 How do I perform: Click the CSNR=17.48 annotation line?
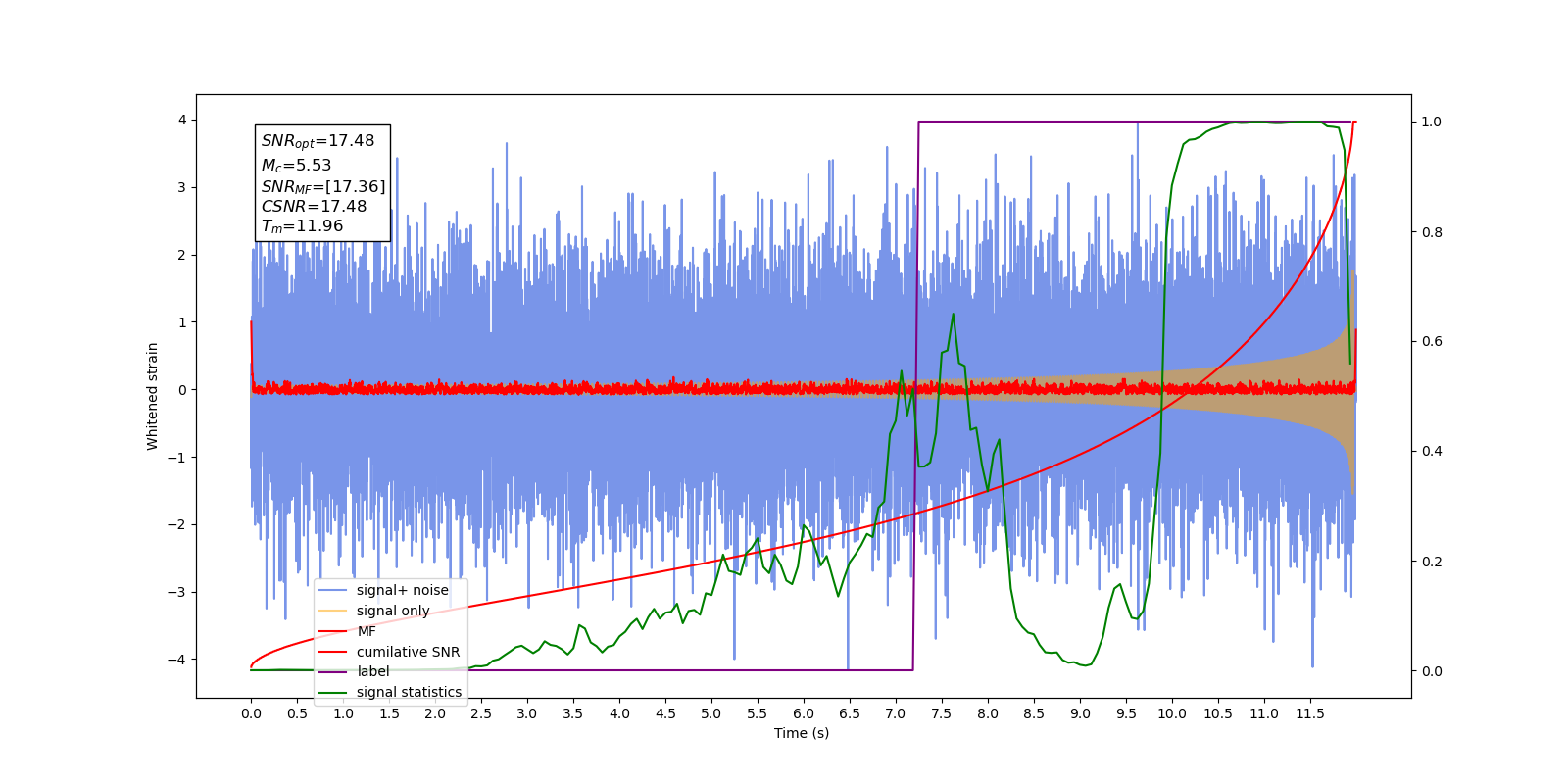tap(314, 207)
